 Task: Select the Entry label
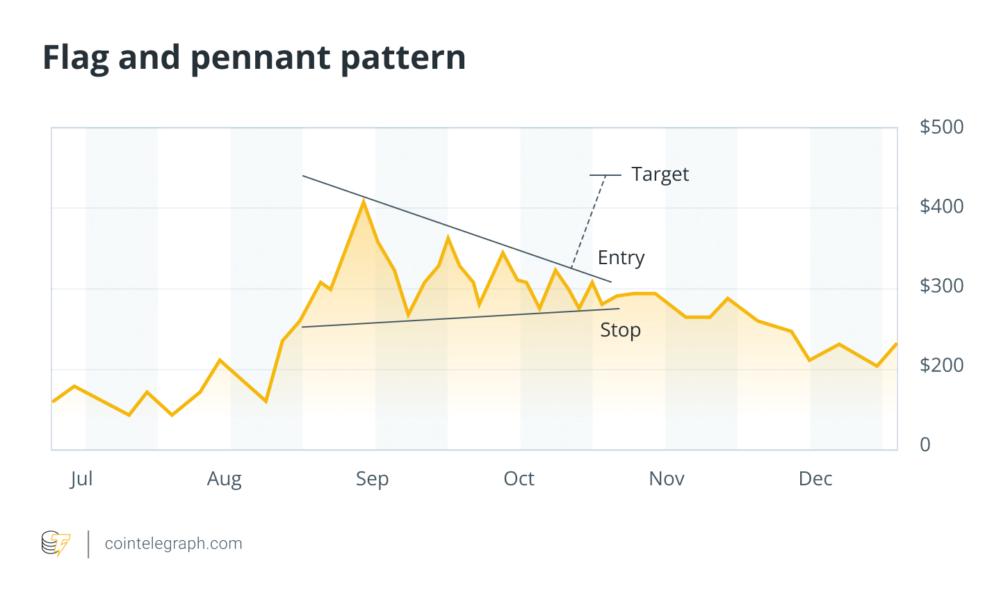coord(621,258)
